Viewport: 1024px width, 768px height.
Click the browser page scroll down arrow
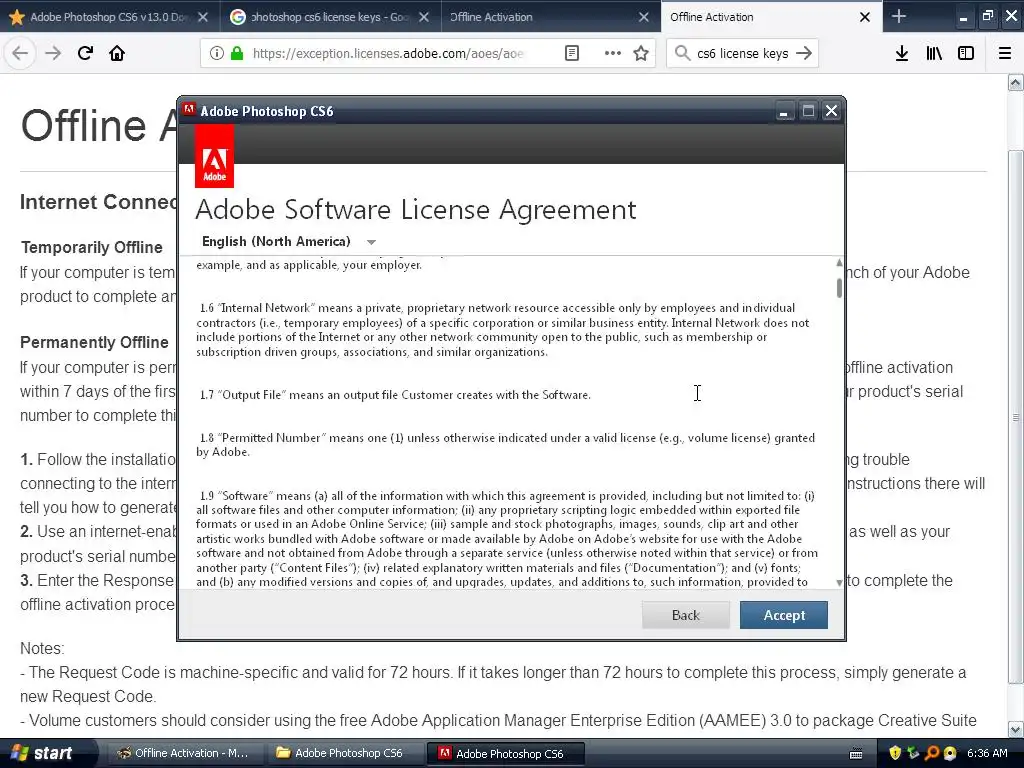click(1016, 729)
